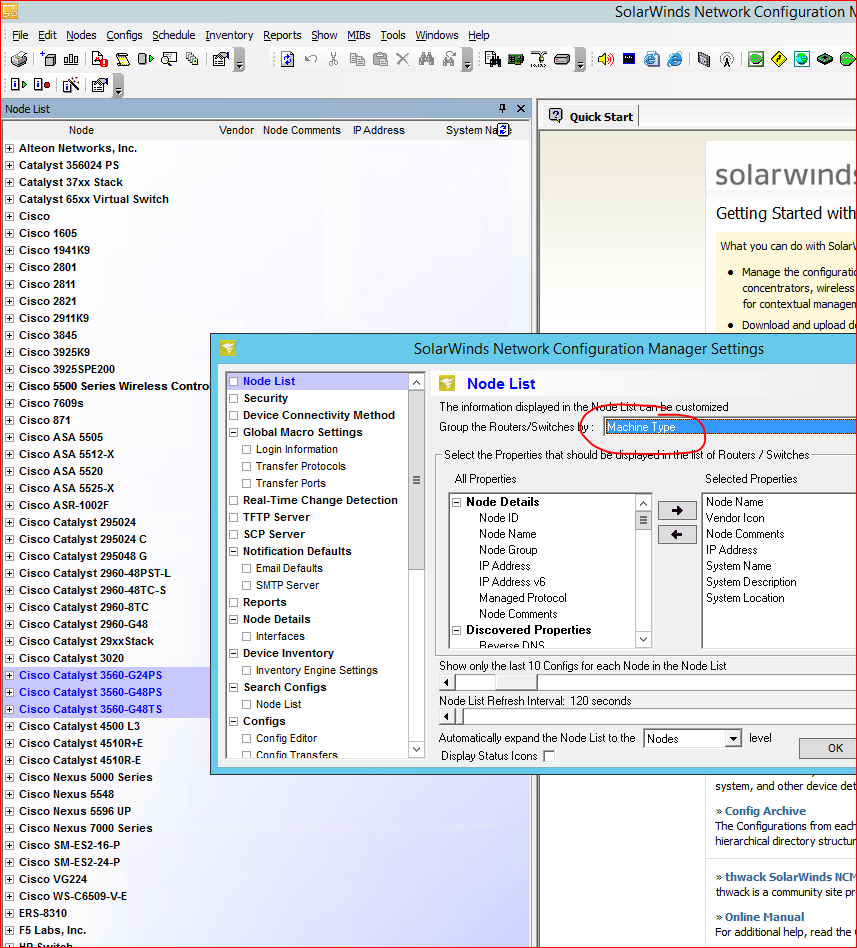Expand the Alteon Networks, Inc. node

(10, 148)
